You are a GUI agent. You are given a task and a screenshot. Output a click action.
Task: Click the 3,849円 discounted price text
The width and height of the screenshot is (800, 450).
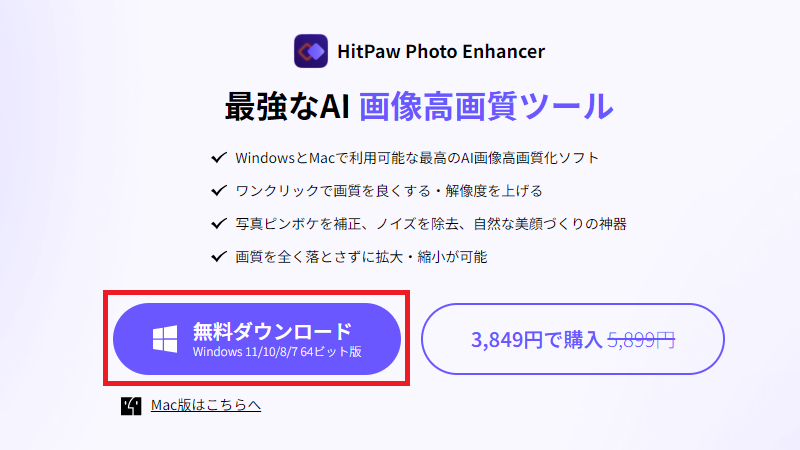coord(507,339)
